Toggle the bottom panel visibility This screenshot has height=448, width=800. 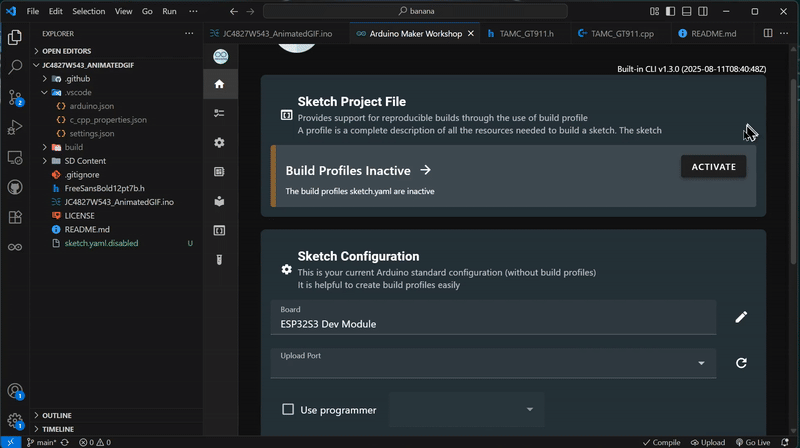click(x=687, y=11)
